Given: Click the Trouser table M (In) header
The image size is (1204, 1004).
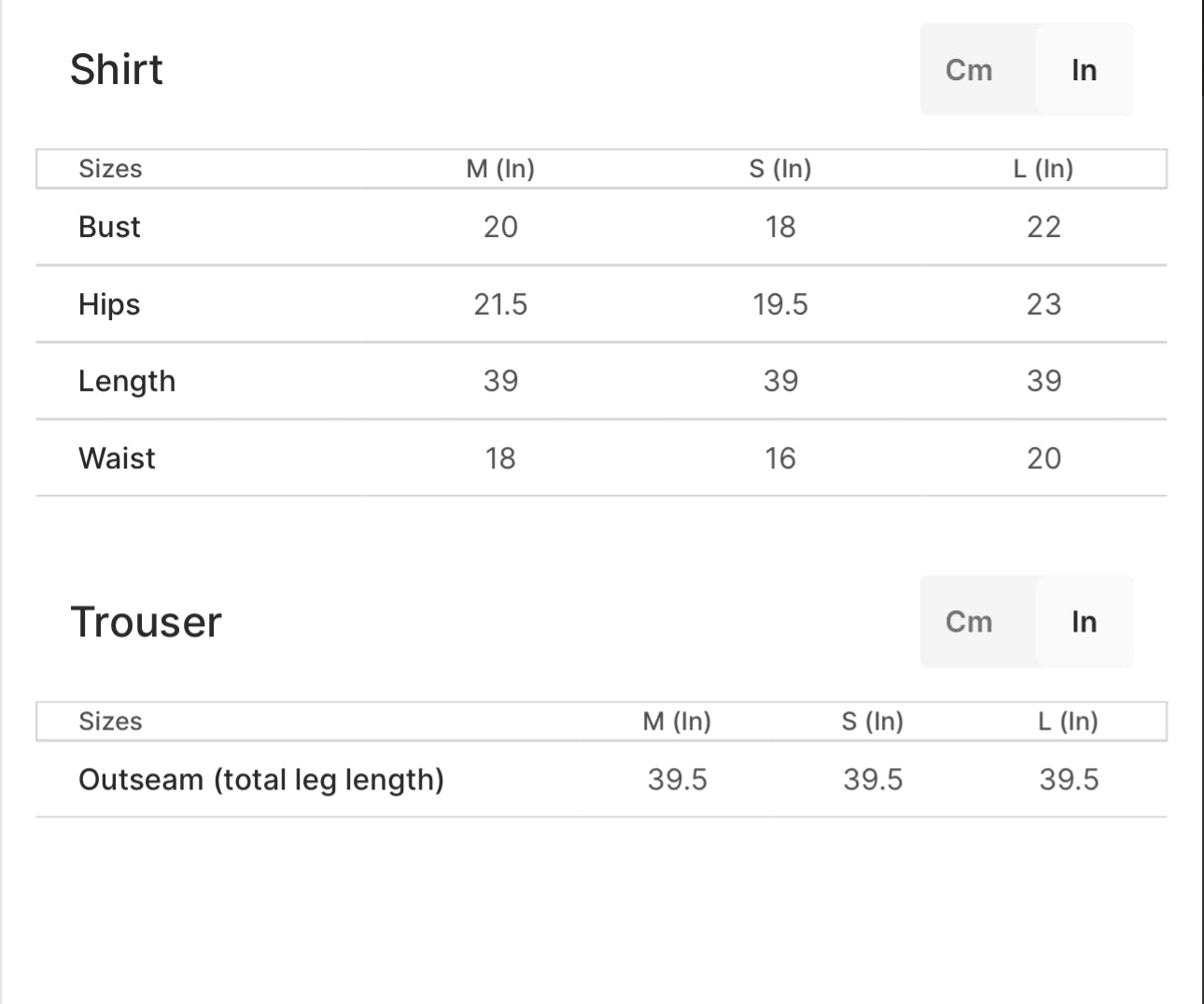Looking at the screenshot, I should tap(677, 721).
